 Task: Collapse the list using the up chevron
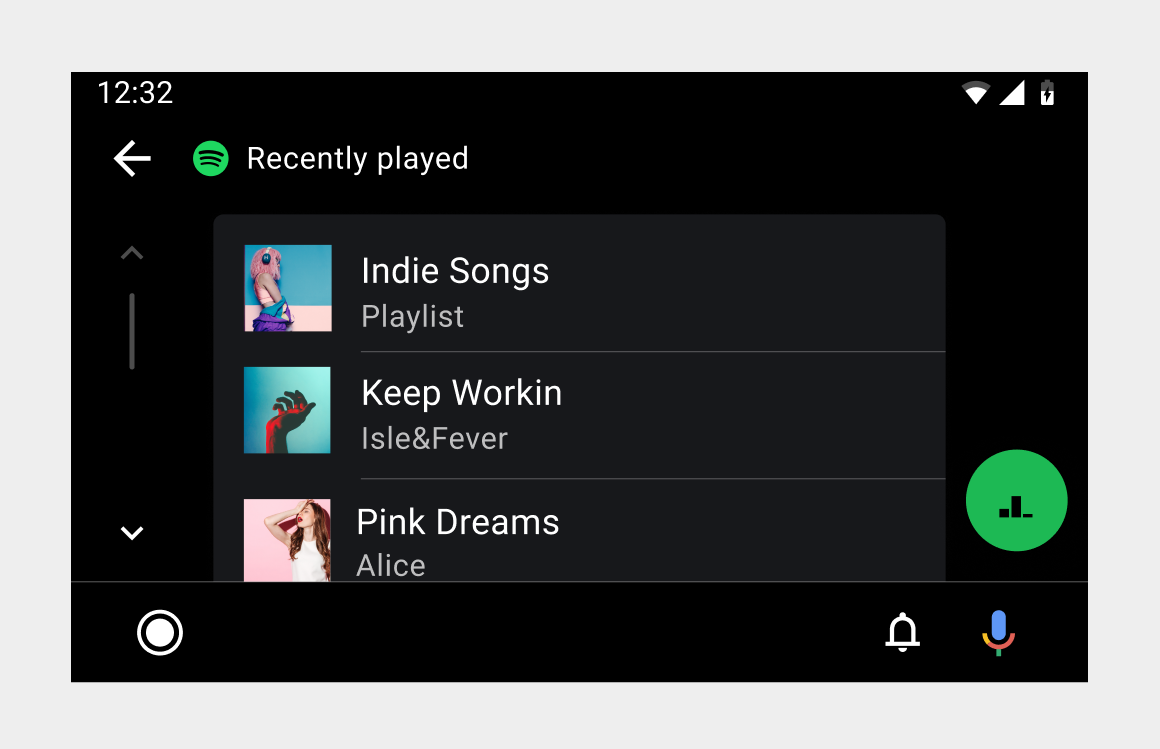(131, 252)
